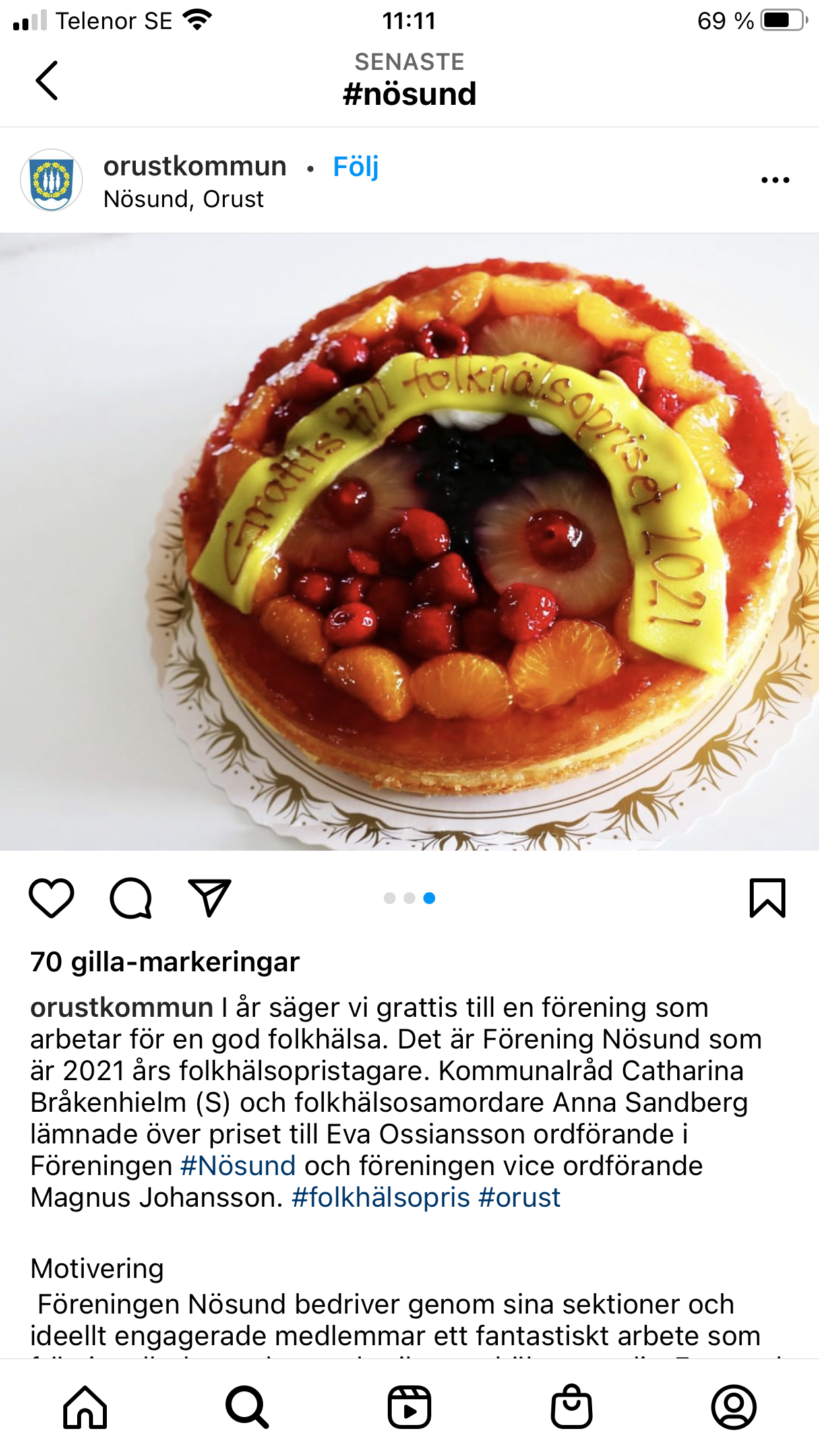
Task: Go to Home tab in bottom bar
Action: click(85, 1407)
